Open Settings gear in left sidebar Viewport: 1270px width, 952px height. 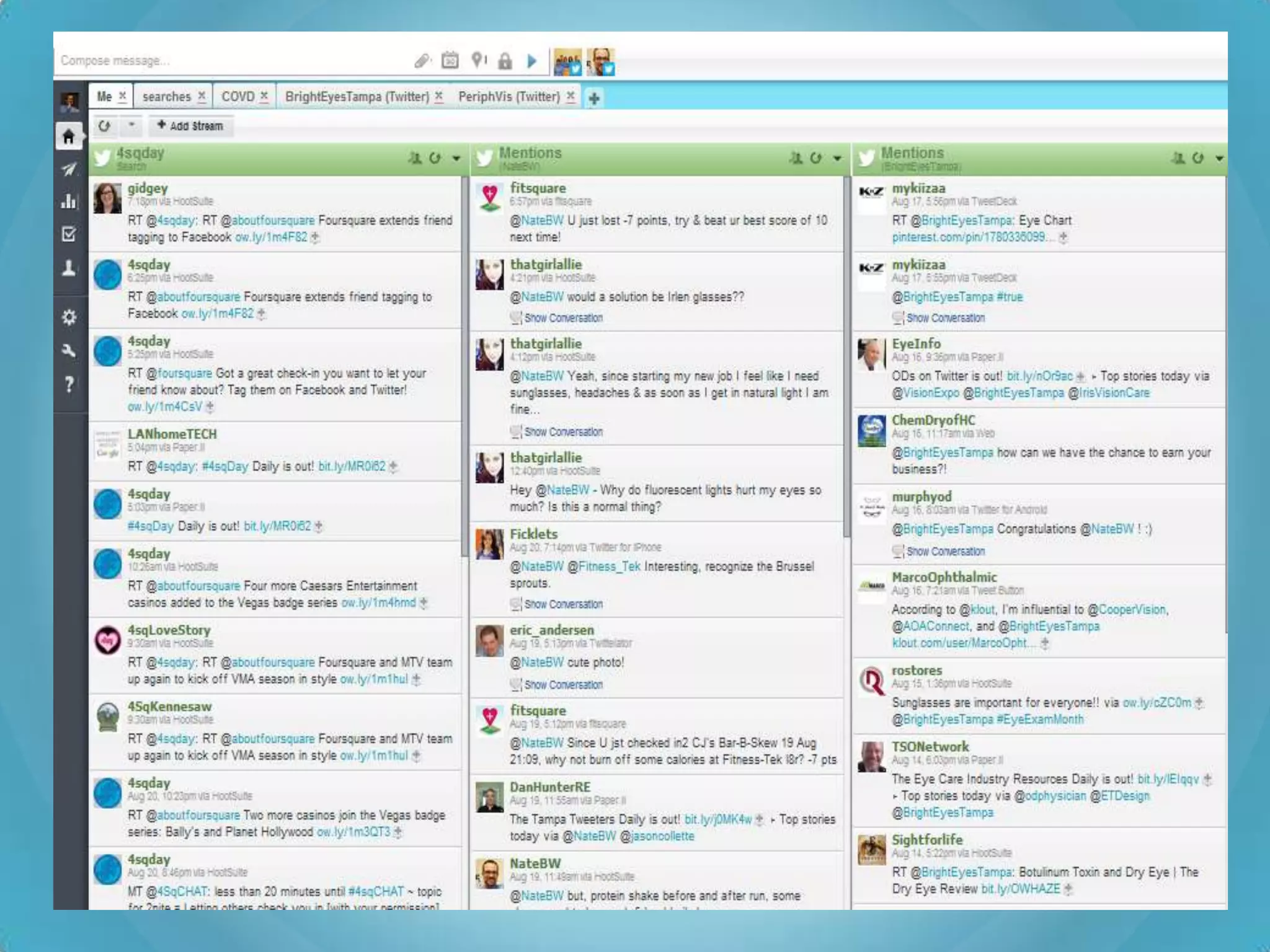(69, 317)
